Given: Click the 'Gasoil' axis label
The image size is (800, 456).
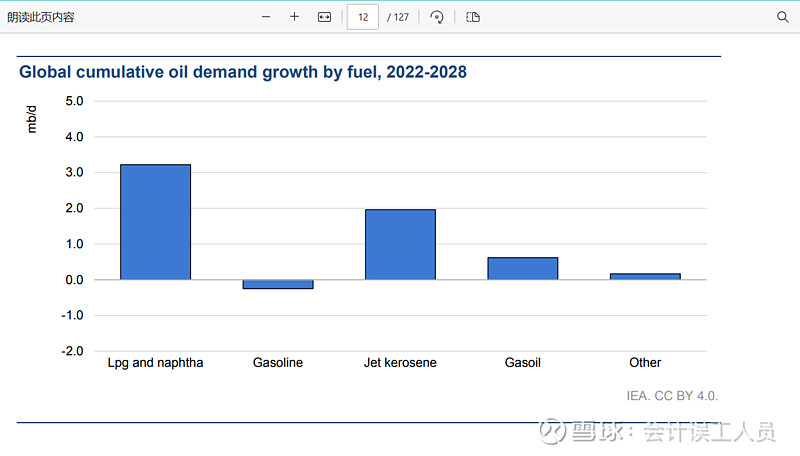Looking at the screenshot, I should 522,363.
